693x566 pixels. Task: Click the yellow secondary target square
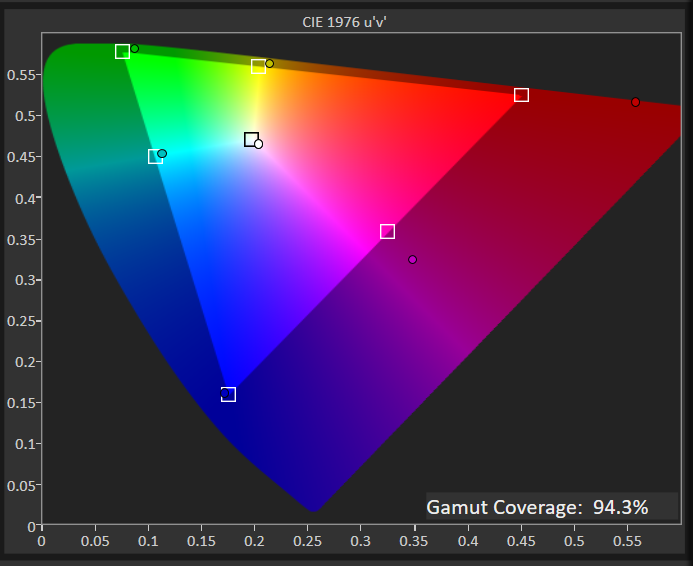point(258,67)
